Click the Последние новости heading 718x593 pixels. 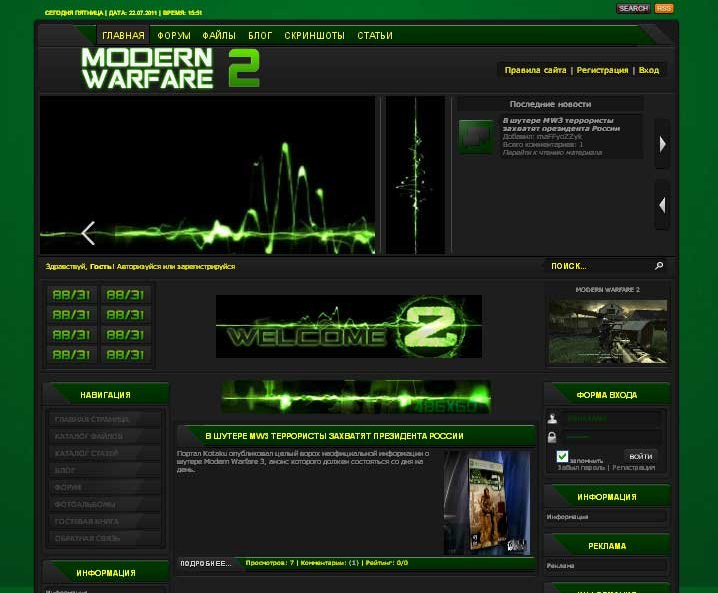550,104
